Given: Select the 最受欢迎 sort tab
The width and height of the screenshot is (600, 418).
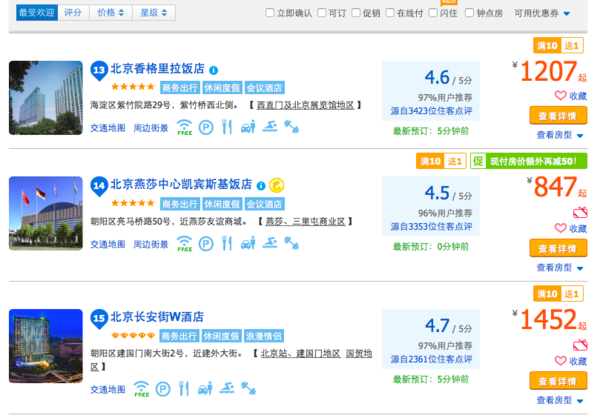Looking at the screenshot, I should click(36, 13).
